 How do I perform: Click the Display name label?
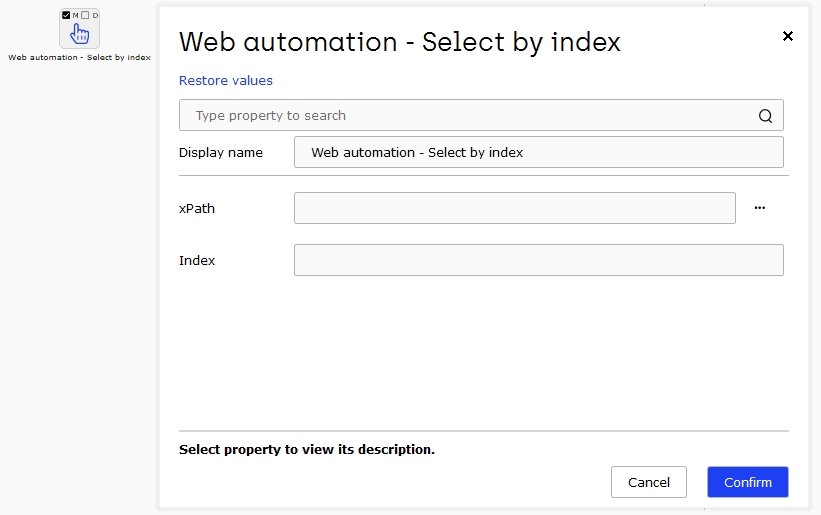point(221,152)
